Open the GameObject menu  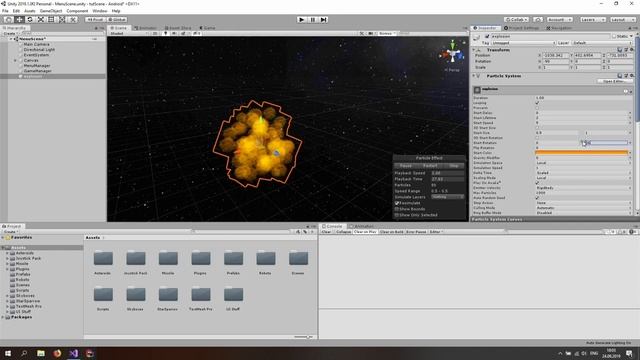(x=51, y=11)
